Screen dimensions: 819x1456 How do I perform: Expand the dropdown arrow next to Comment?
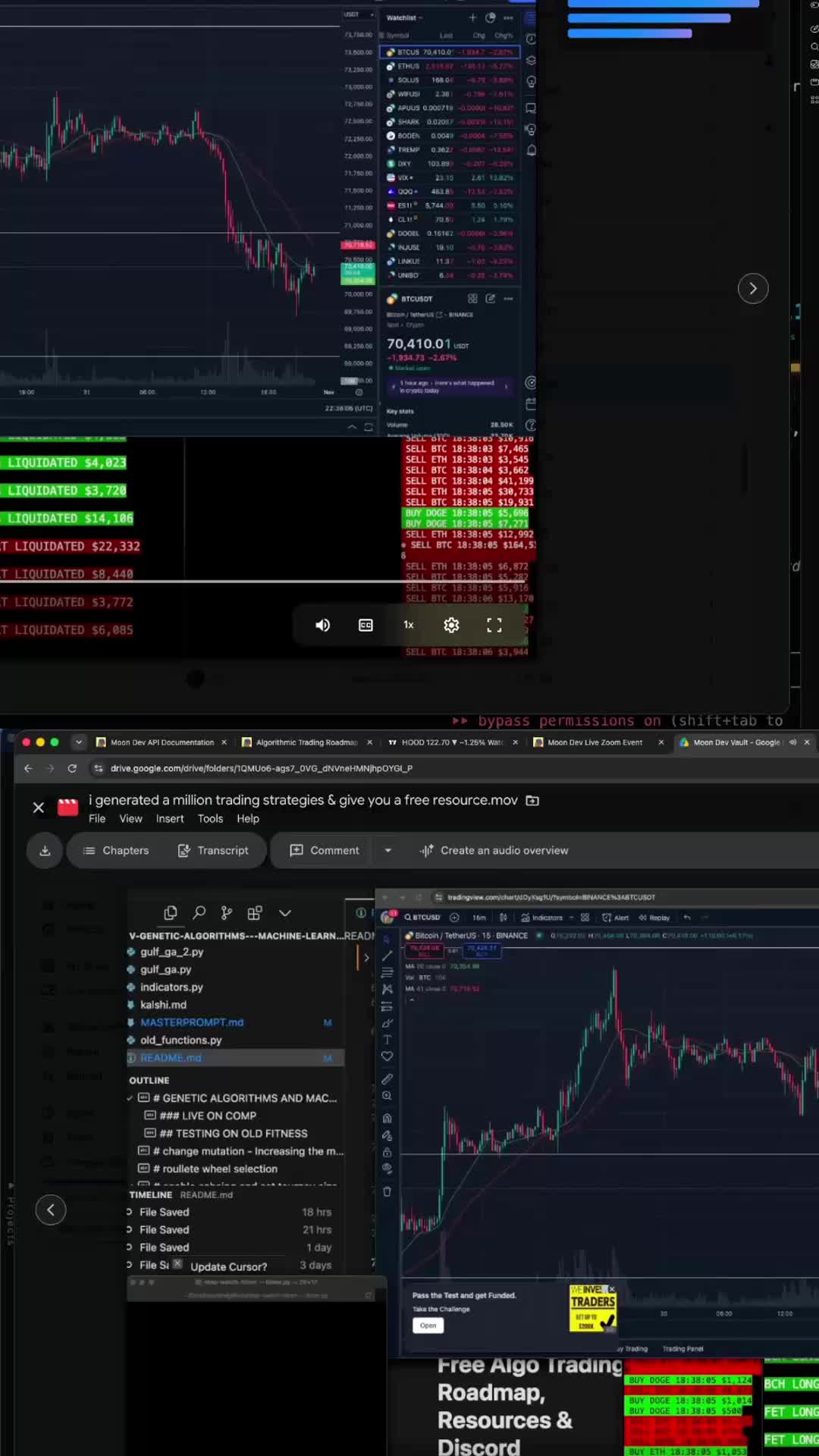click(x=388, y=851)
